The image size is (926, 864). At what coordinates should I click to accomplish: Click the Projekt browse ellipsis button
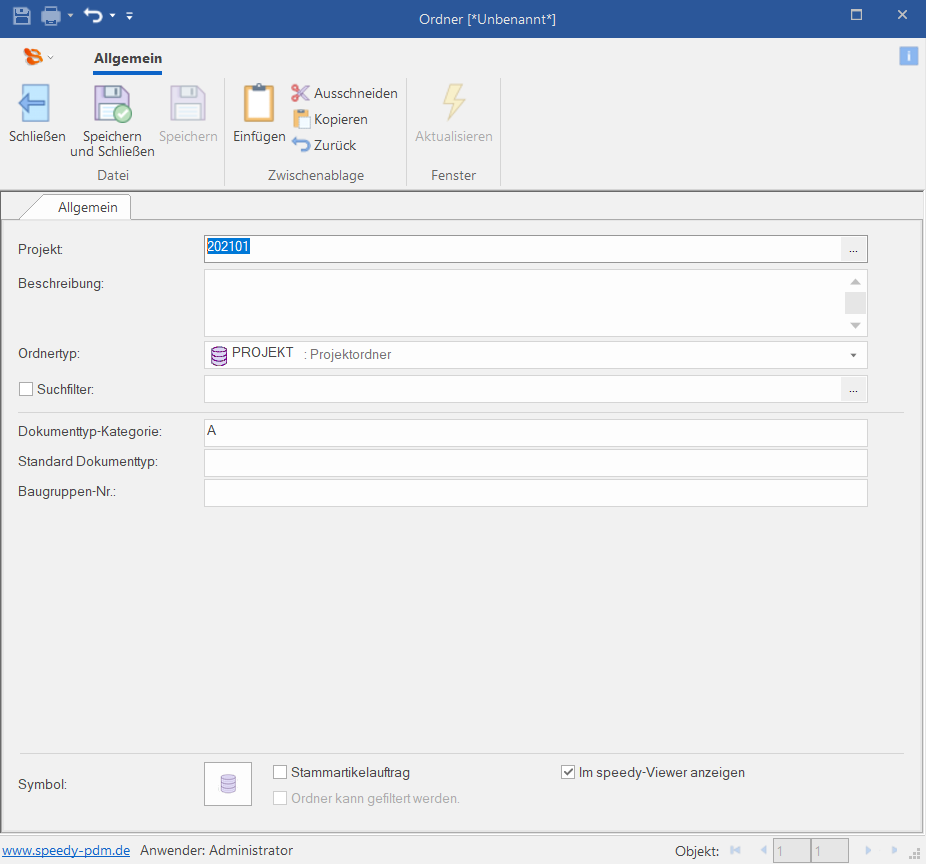tap(853, 248)
